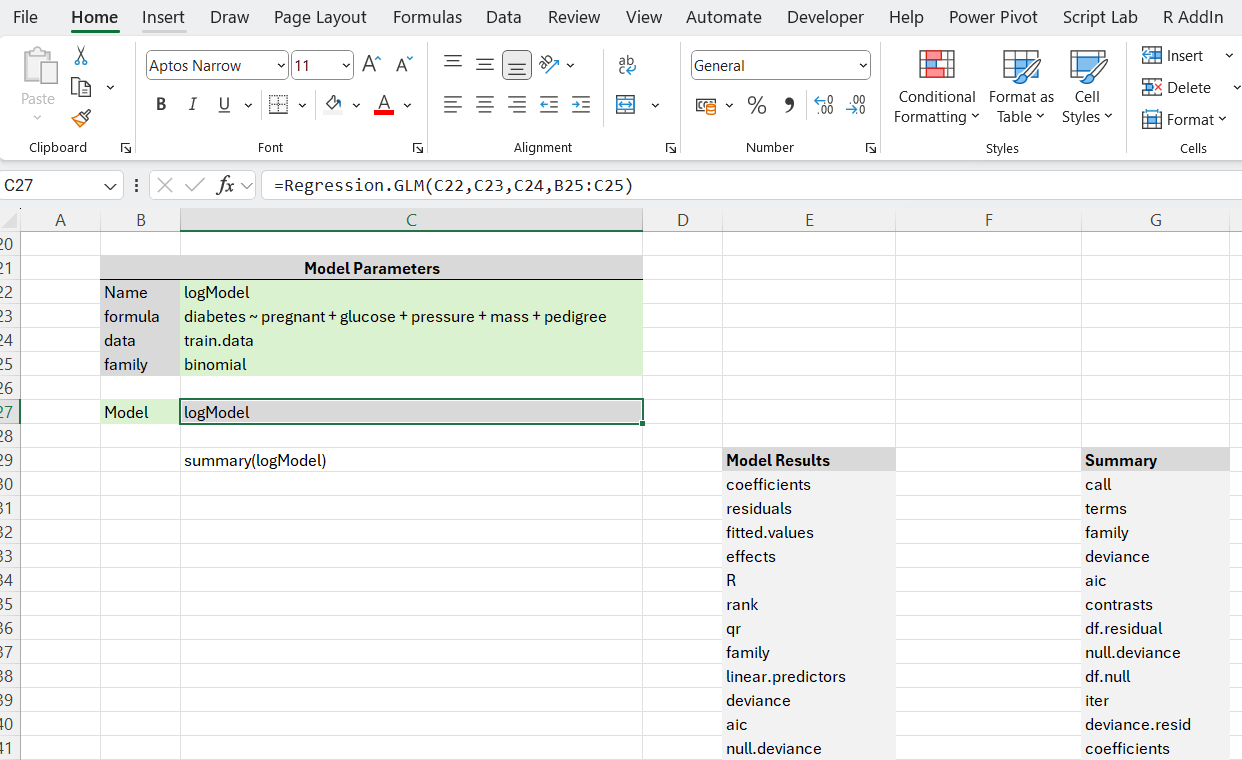Switch to the Insert tab

tap(163, 17)
